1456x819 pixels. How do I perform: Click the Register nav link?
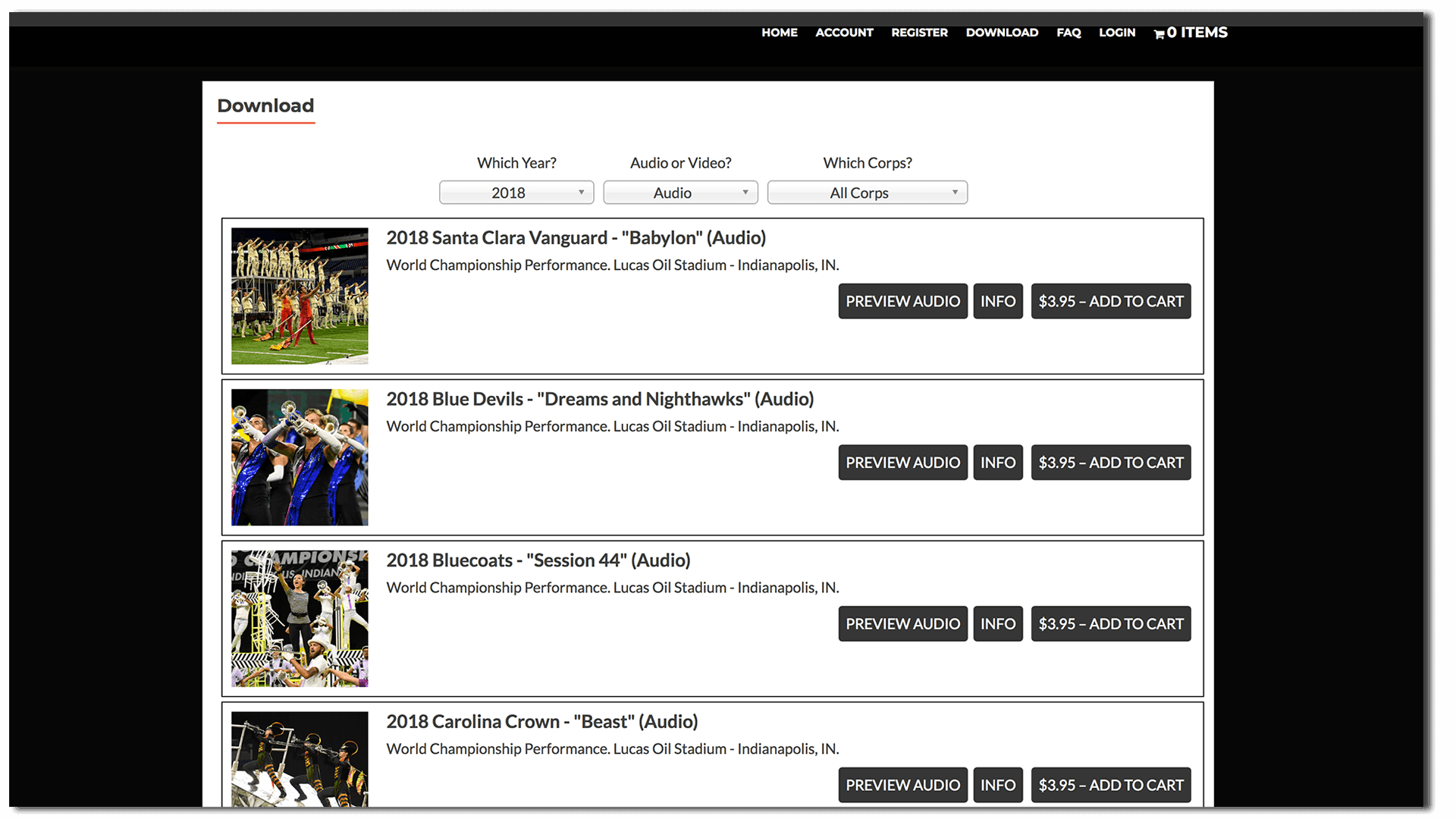point(919,33)
